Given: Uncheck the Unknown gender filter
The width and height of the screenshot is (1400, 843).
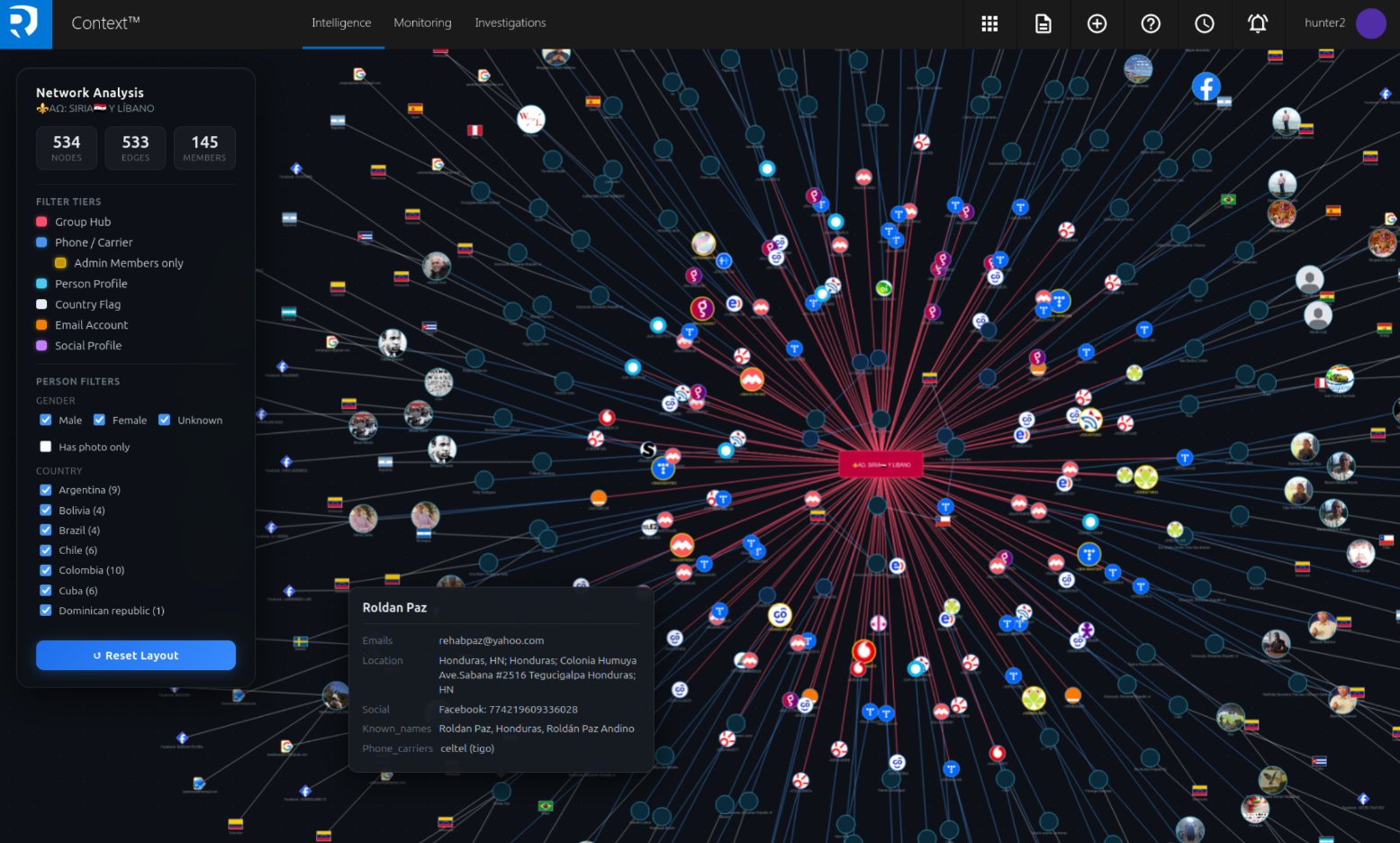Looking at the screenshot, I should tap(164, 420).
